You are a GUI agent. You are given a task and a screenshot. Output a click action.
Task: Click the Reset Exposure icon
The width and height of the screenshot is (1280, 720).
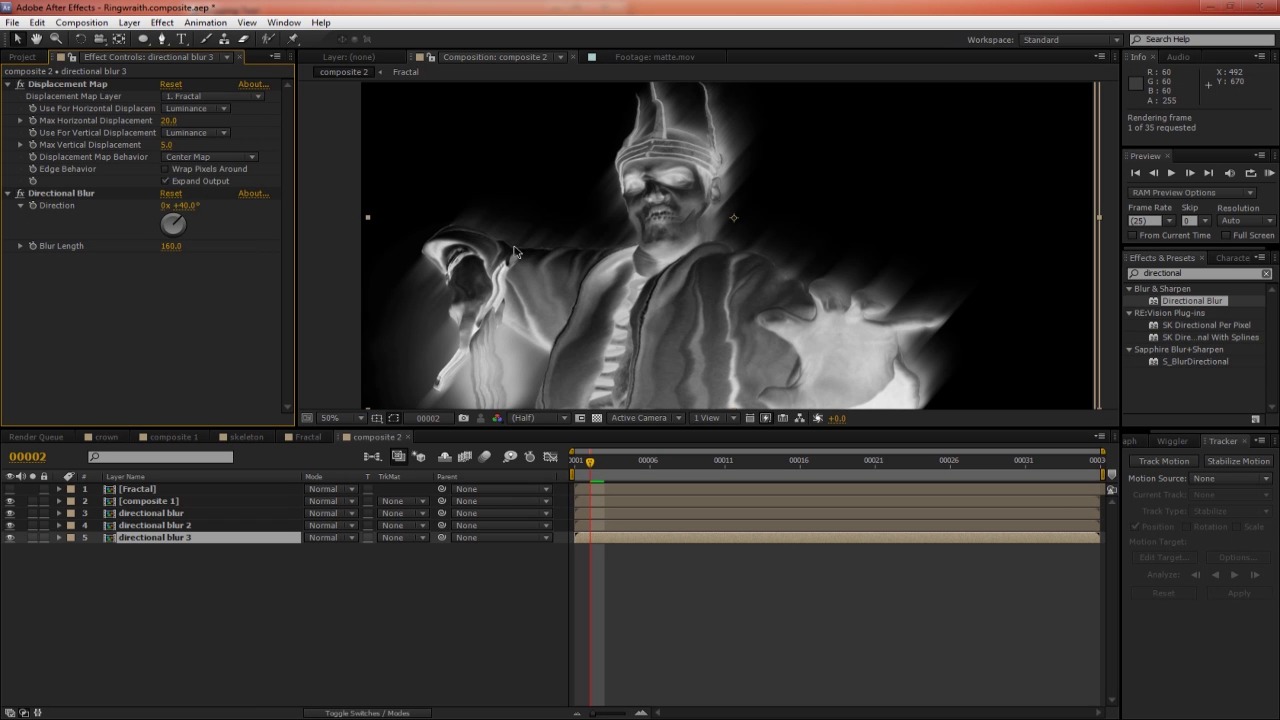pyautogui.click(x=818, y=418)
